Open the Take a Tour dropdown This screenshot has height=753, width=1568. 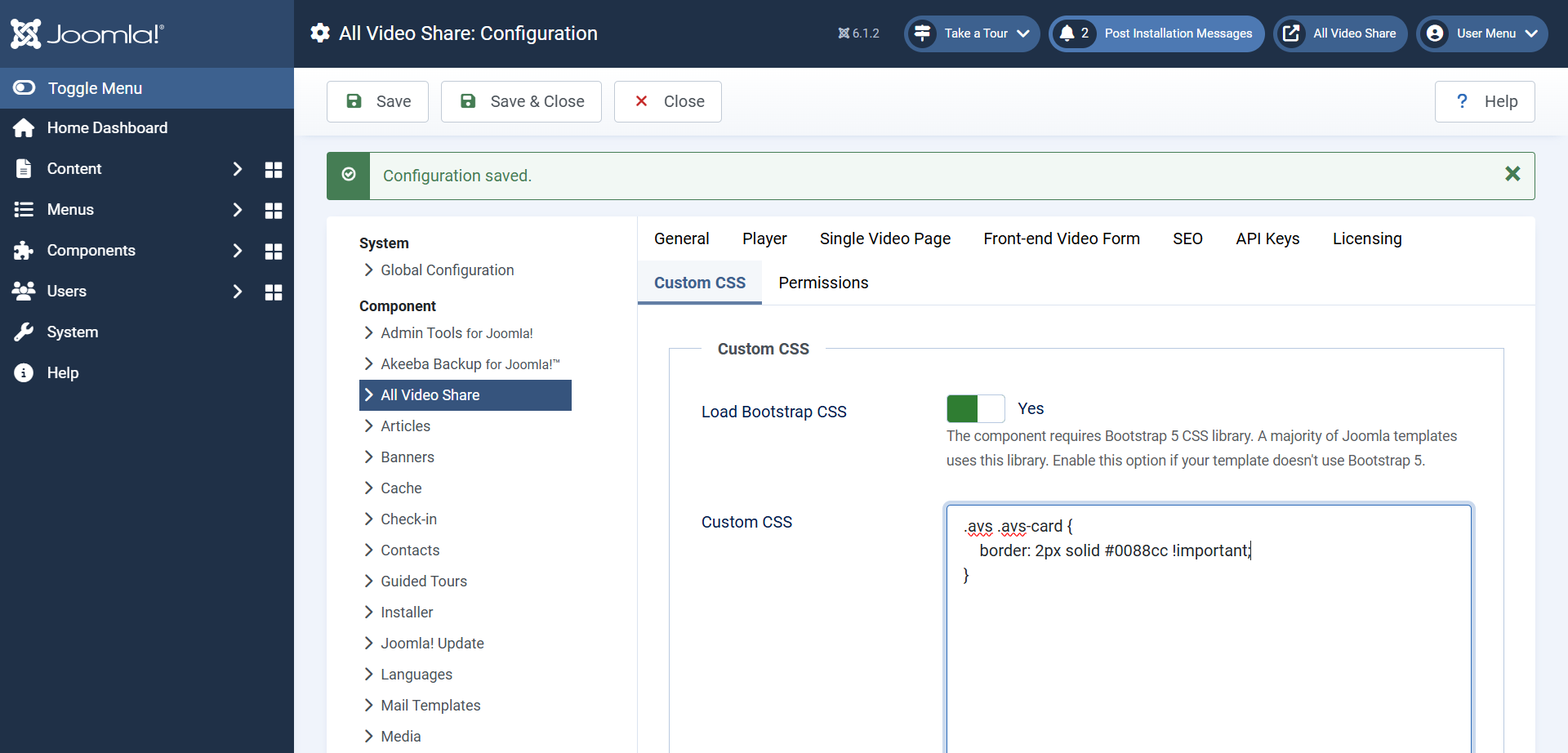tap(972, 33)
